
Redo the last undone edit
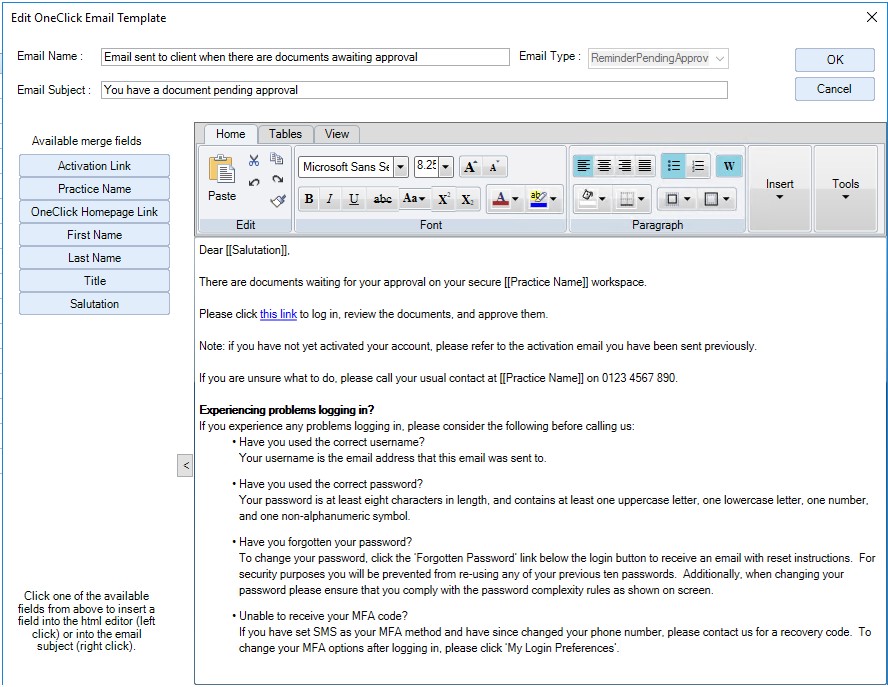[x=277, y=180]
